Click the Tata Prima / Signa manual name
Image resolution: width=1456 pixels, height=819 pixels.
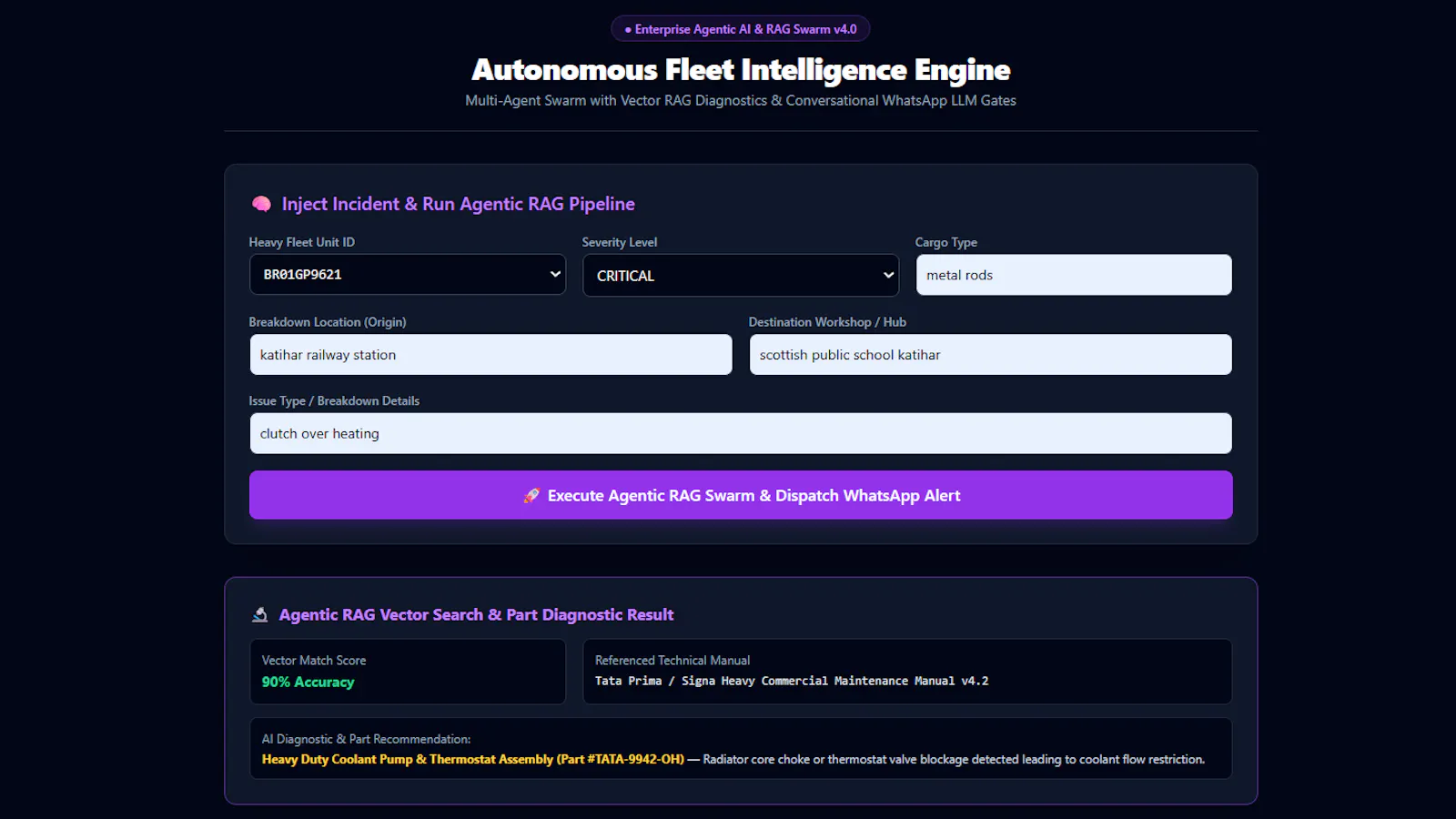pyautogui.click(x=792, y=682)
